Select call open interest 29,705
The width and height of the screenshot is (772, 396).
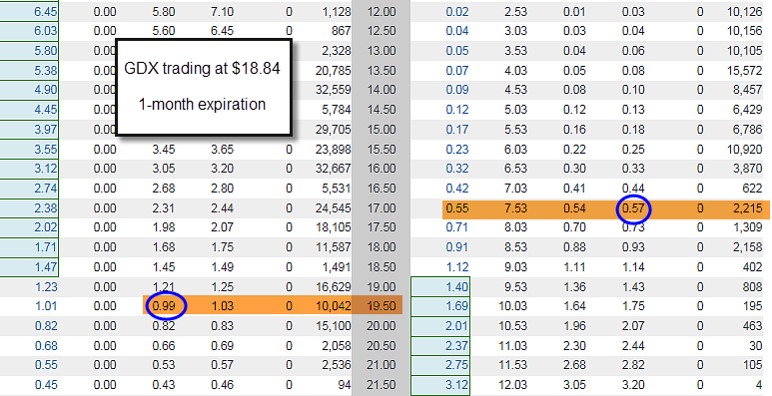pyautogui.click(x=333, y=129)
